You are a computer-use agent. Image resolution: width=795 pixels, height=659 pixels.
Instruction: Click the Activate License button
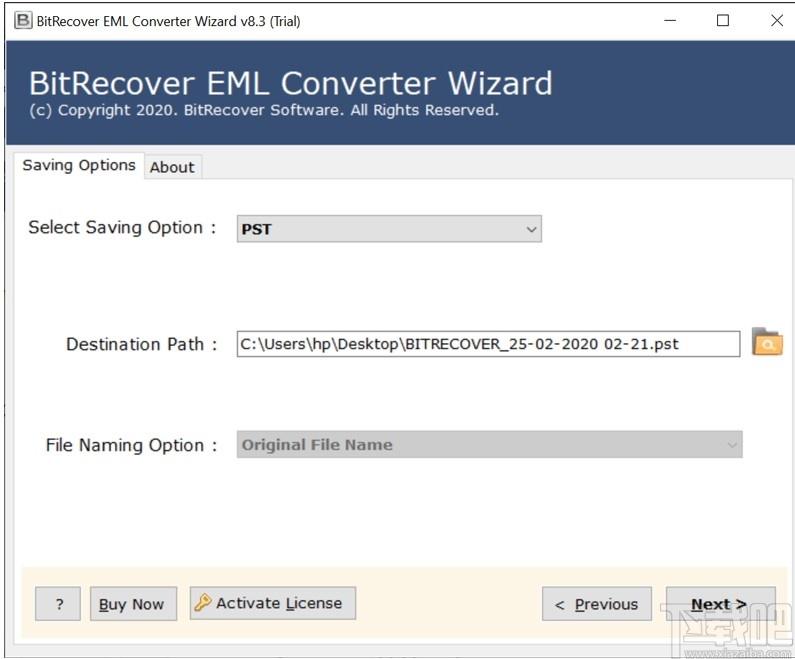(273, 603)
